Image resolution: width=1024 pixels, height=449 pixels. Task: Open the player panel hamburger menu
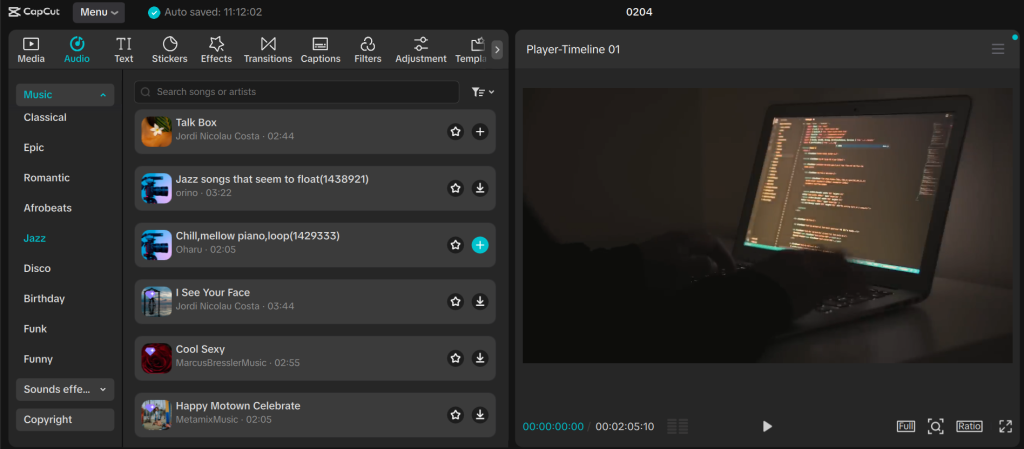pyautogui.click(x=997, y=49)
